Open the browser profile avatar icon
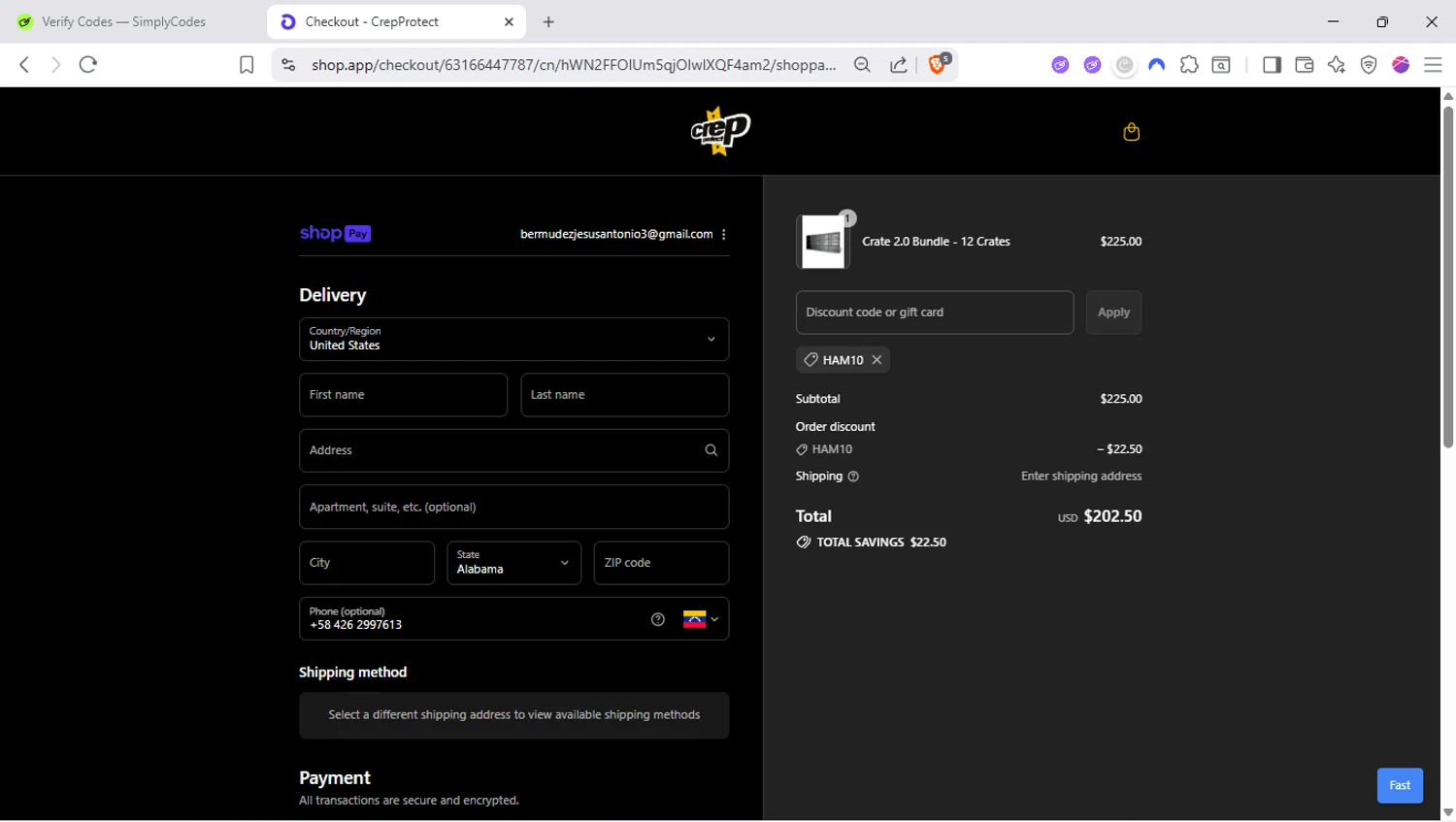1456x822 pixels. pos(1401,65)
